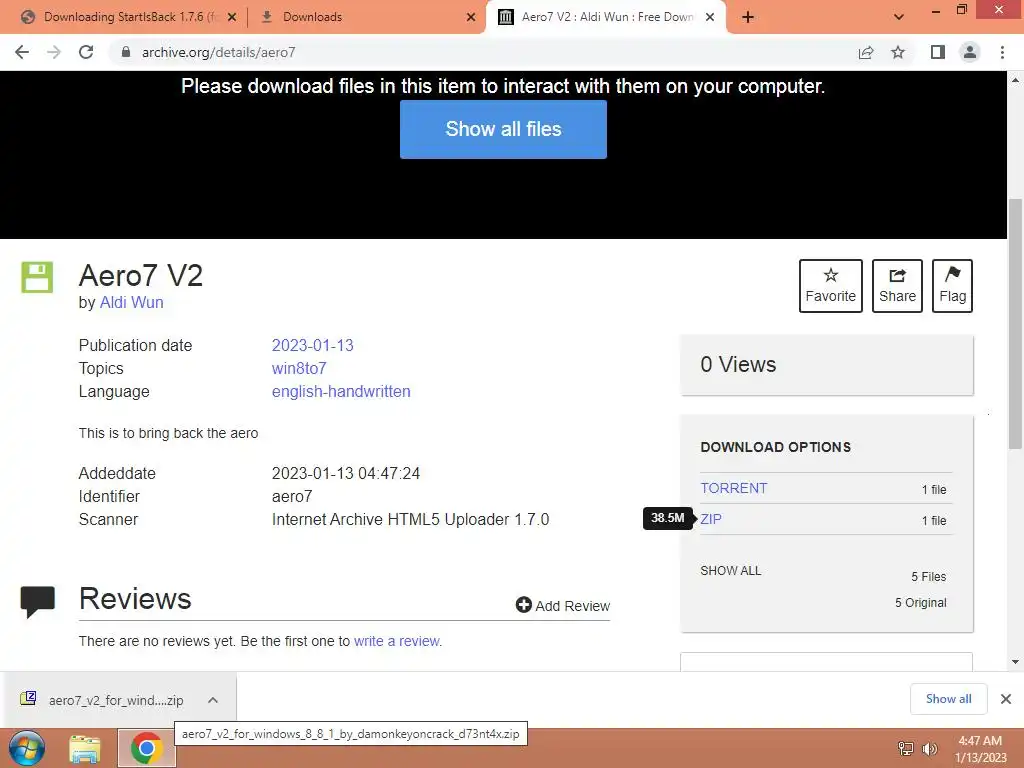The width and height of the screenshot is (1024, 768).
Task: Go back using browser back arrow
Action: coord(22,52)
